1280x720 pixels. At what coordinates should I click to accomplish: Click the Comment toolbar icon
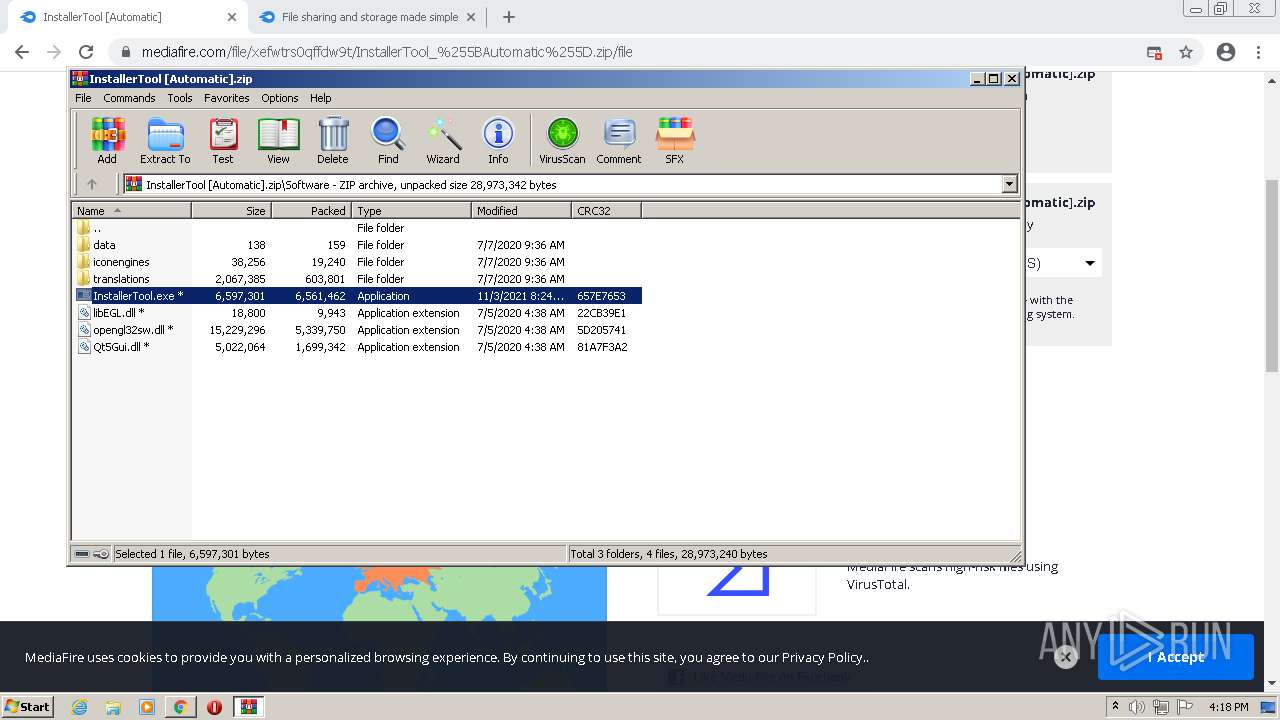coord(619,140)
